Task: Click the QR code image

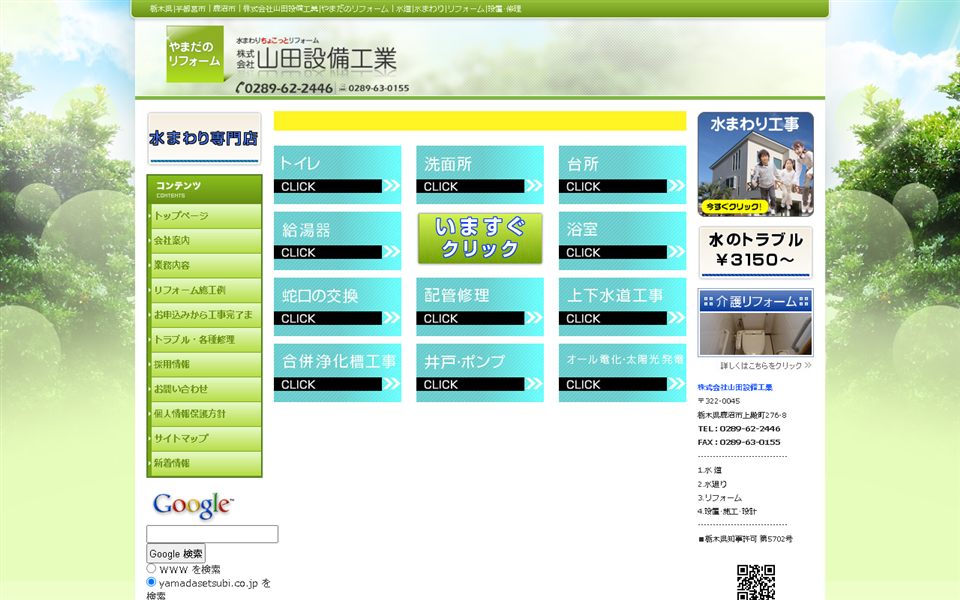Action: [x=756, y=582]
